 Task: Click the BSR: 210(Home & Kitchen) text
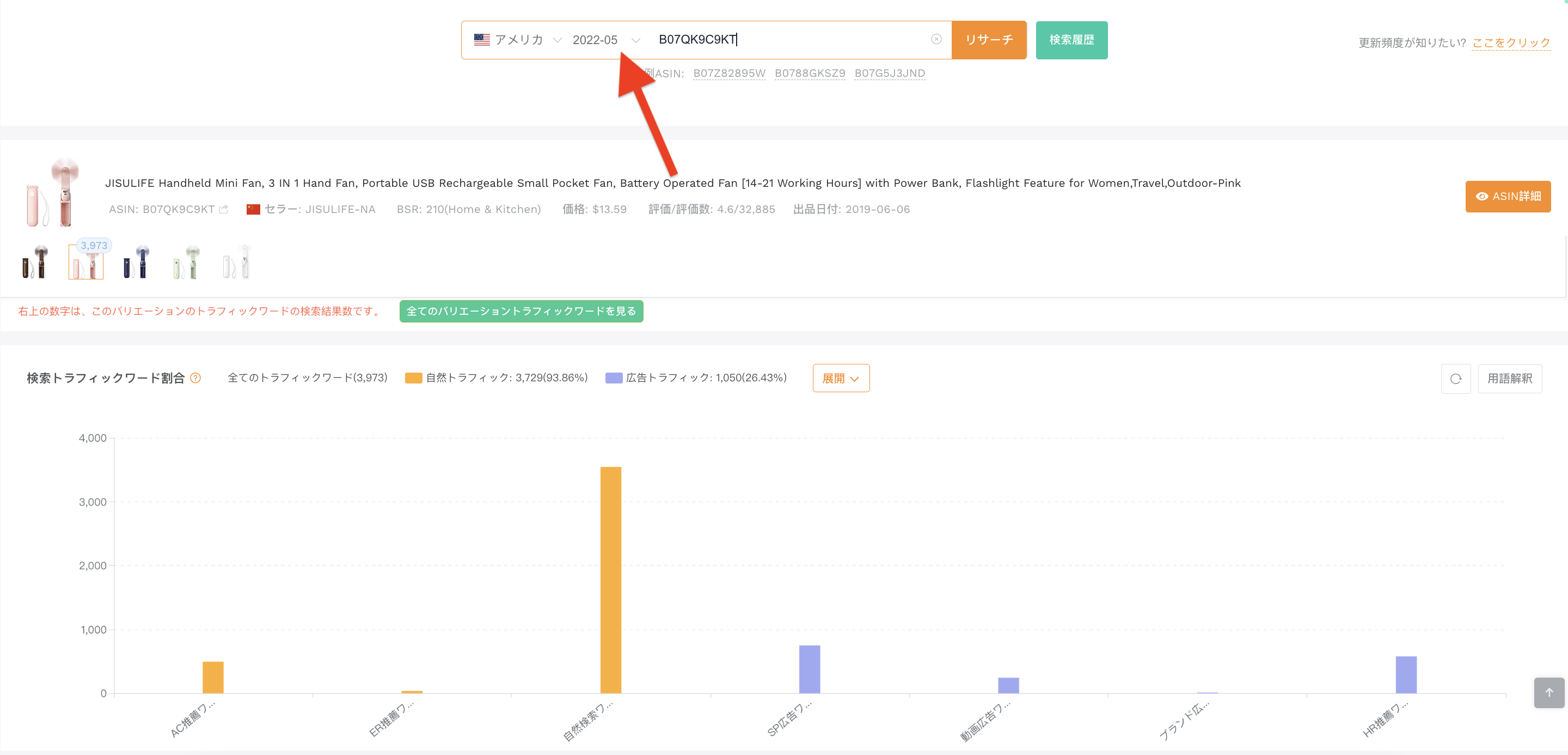[469, 210]
